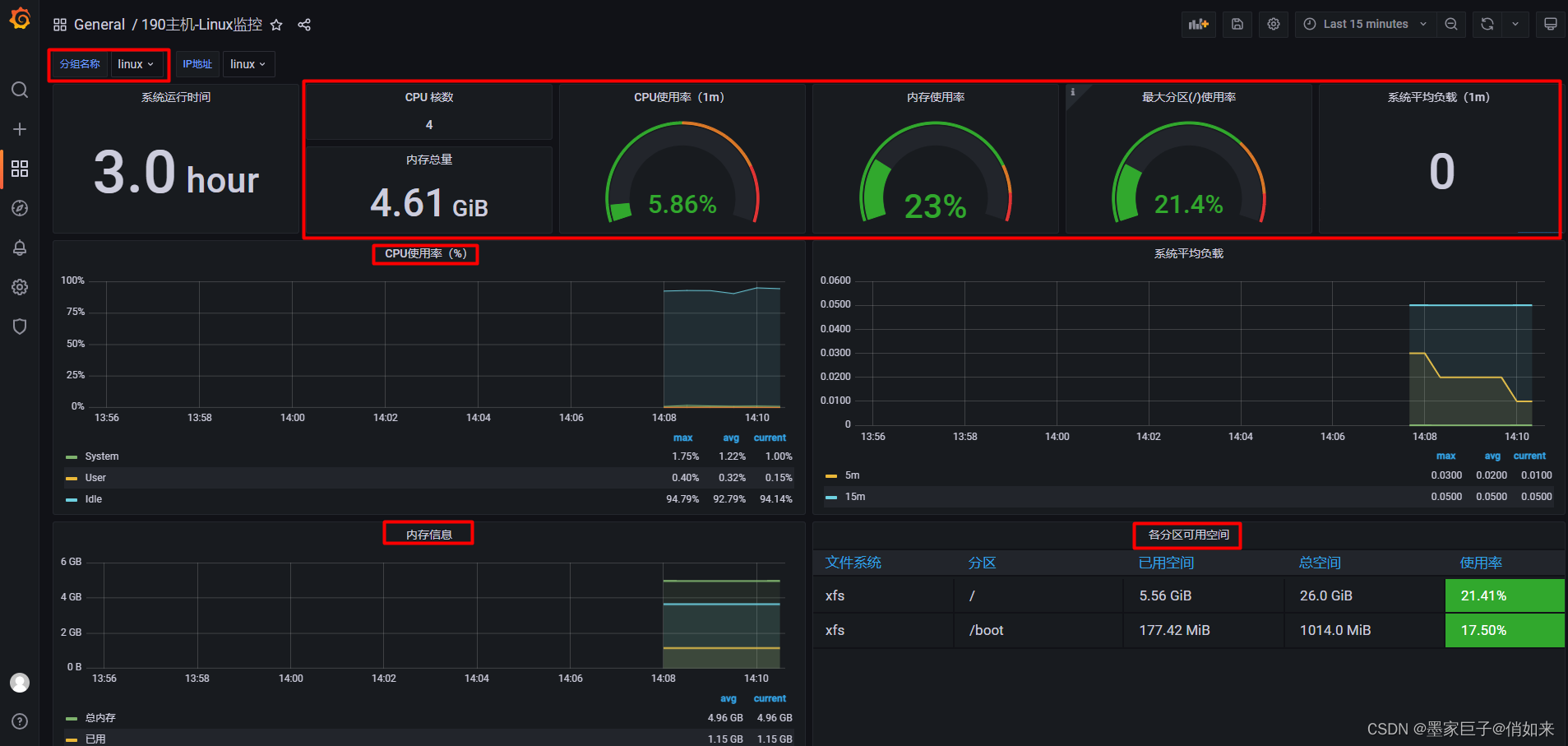Sort table by 文件系统 column header
1568x746 pixels.
(853, 563)
